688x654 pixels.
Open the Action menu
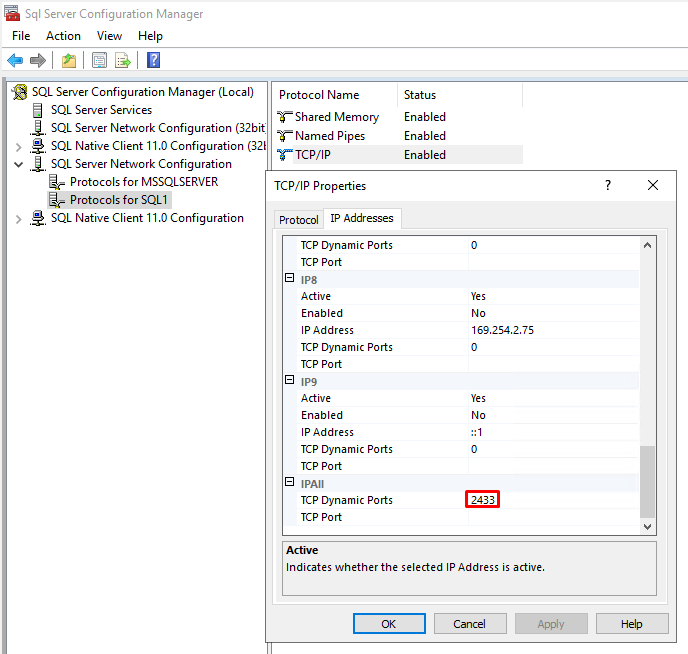(x=63, y=36)
